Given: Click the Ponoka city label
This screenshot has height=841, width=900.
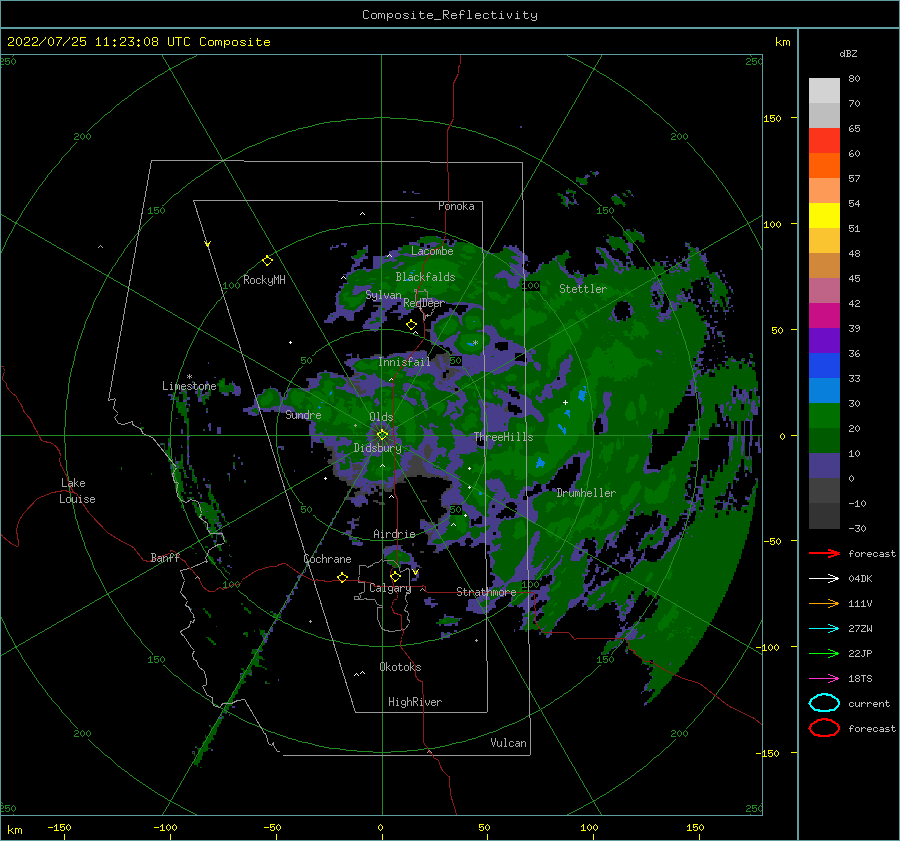Looking at the screenshot, I should [456, 206].
